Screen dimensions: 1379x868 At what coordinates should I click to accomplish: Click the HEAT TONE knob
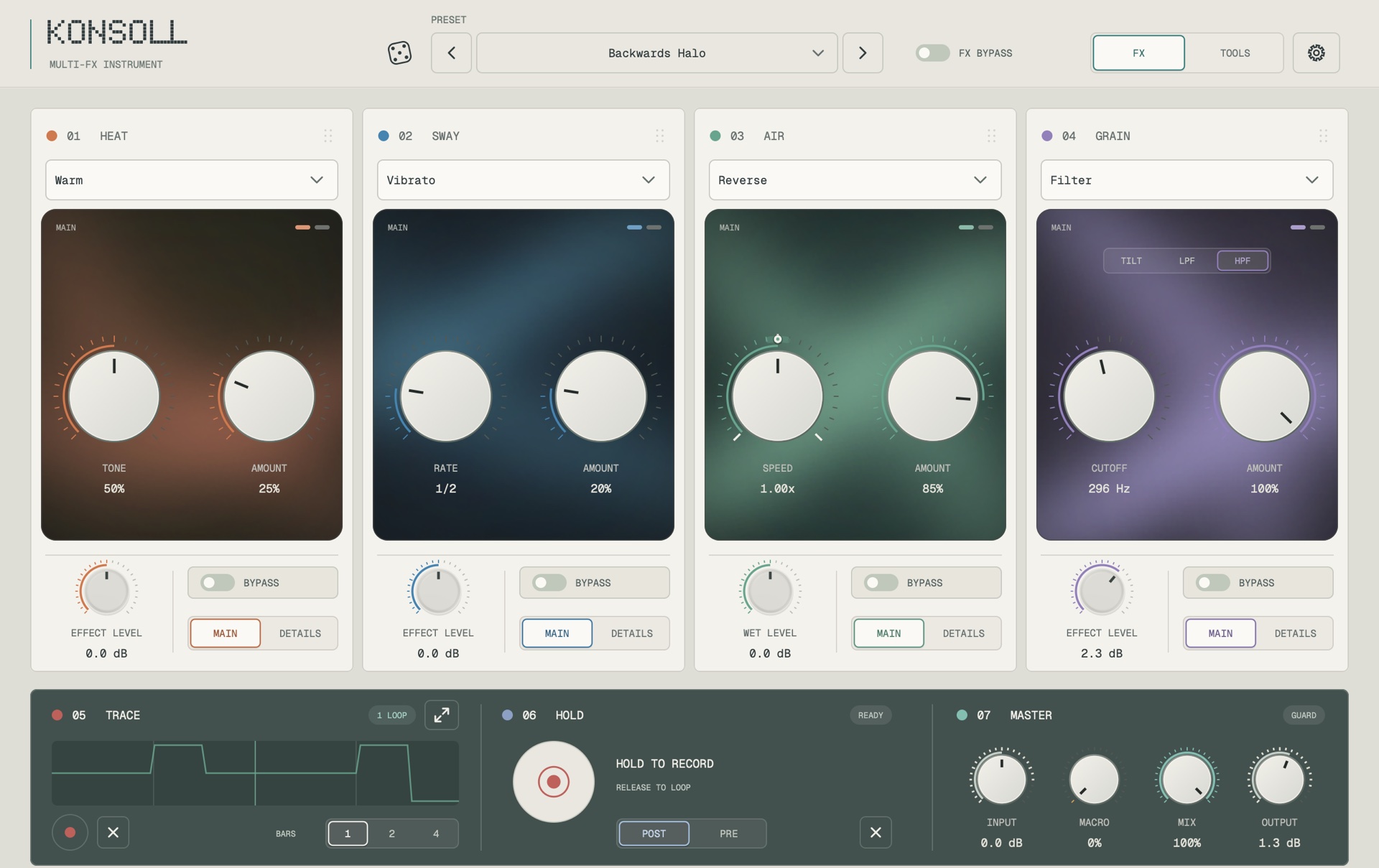[113, 396]
